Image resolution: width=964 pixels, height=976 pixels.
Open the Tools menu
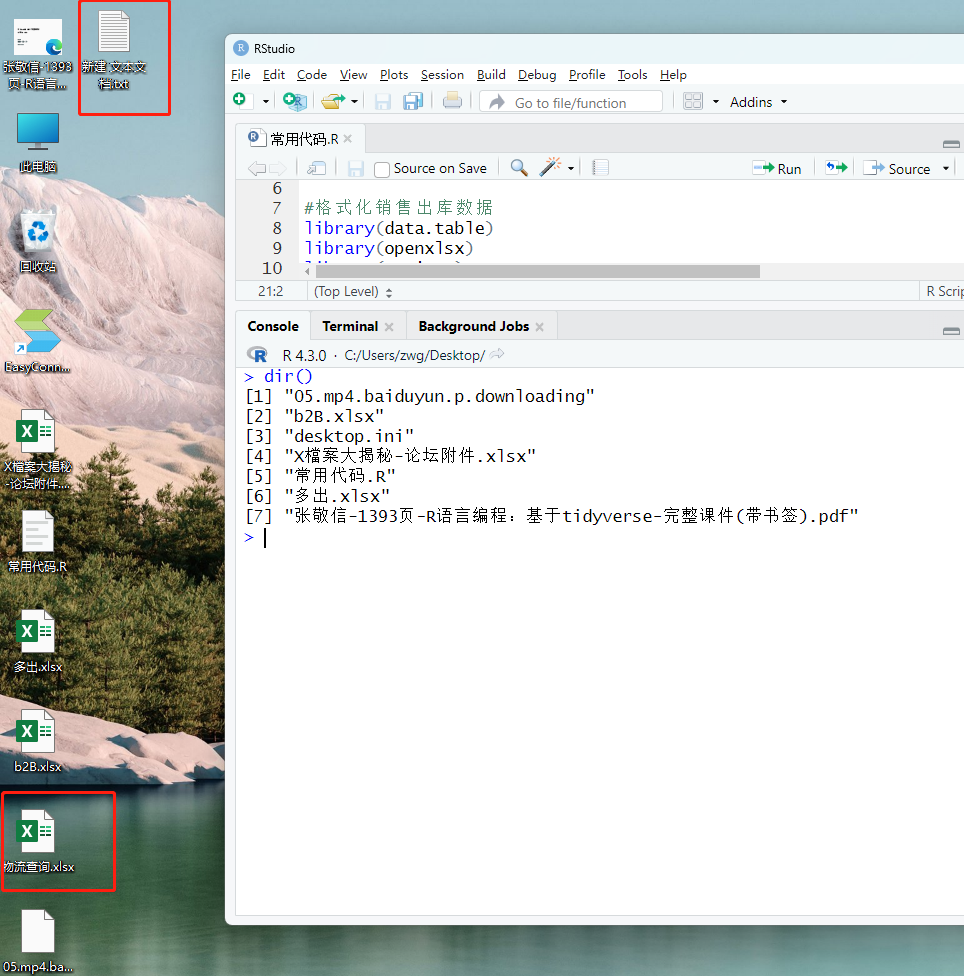tap(632, 75)
